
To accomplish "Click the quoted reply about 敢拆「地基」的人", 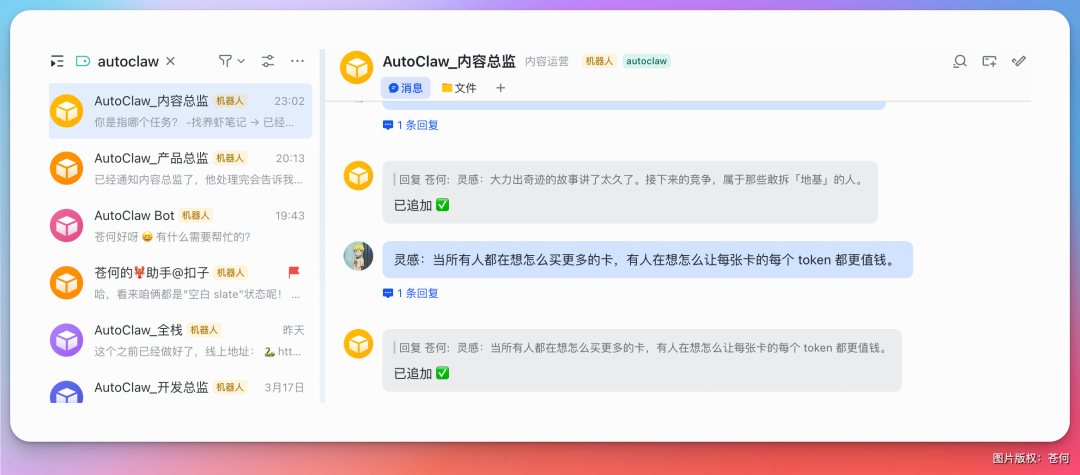I will [629, 180].
